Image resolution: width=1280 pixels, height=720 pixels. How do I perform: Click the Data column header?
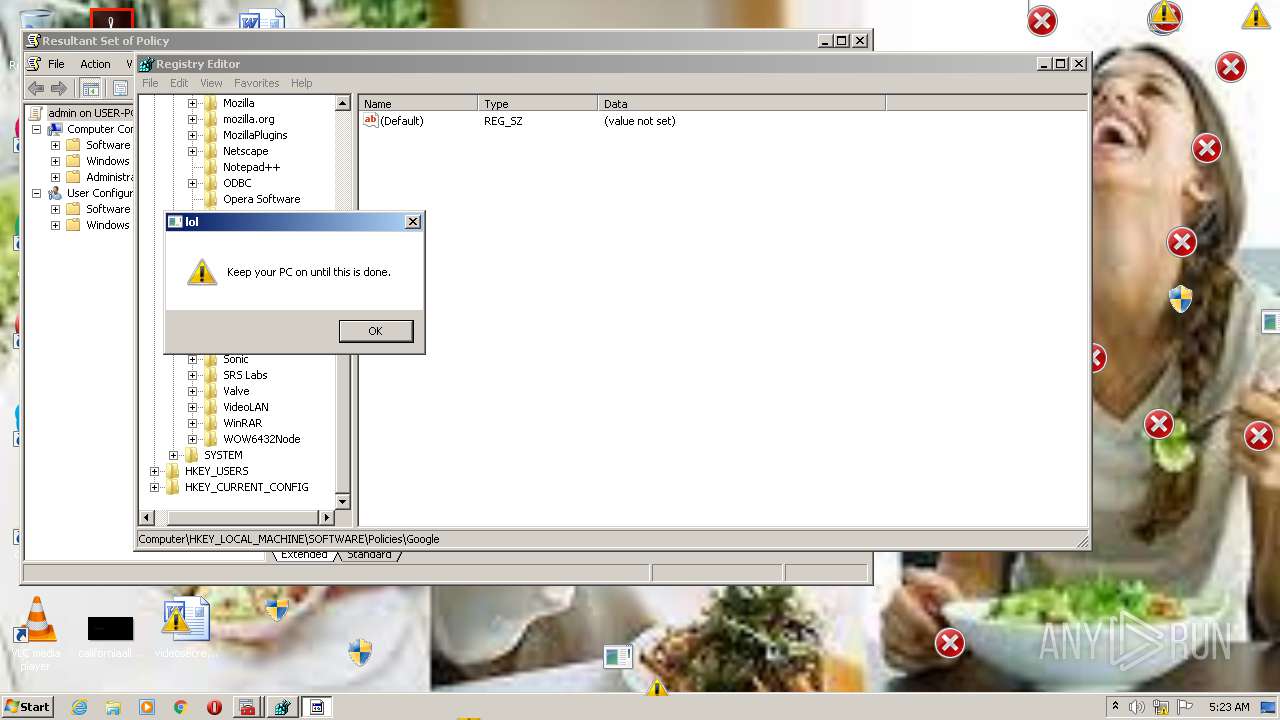pos(742,104)
